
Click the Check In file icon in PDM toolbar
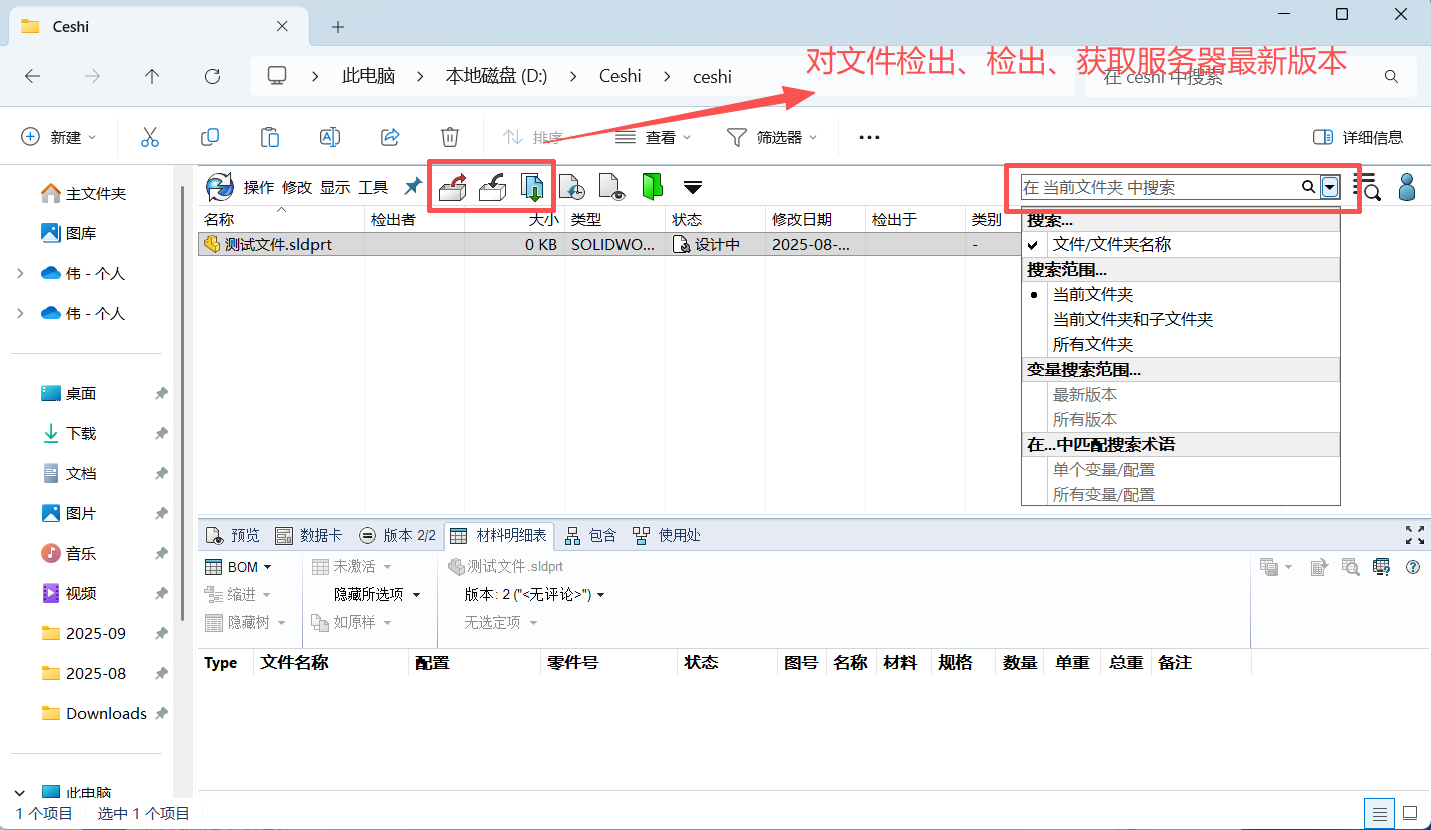492,186
